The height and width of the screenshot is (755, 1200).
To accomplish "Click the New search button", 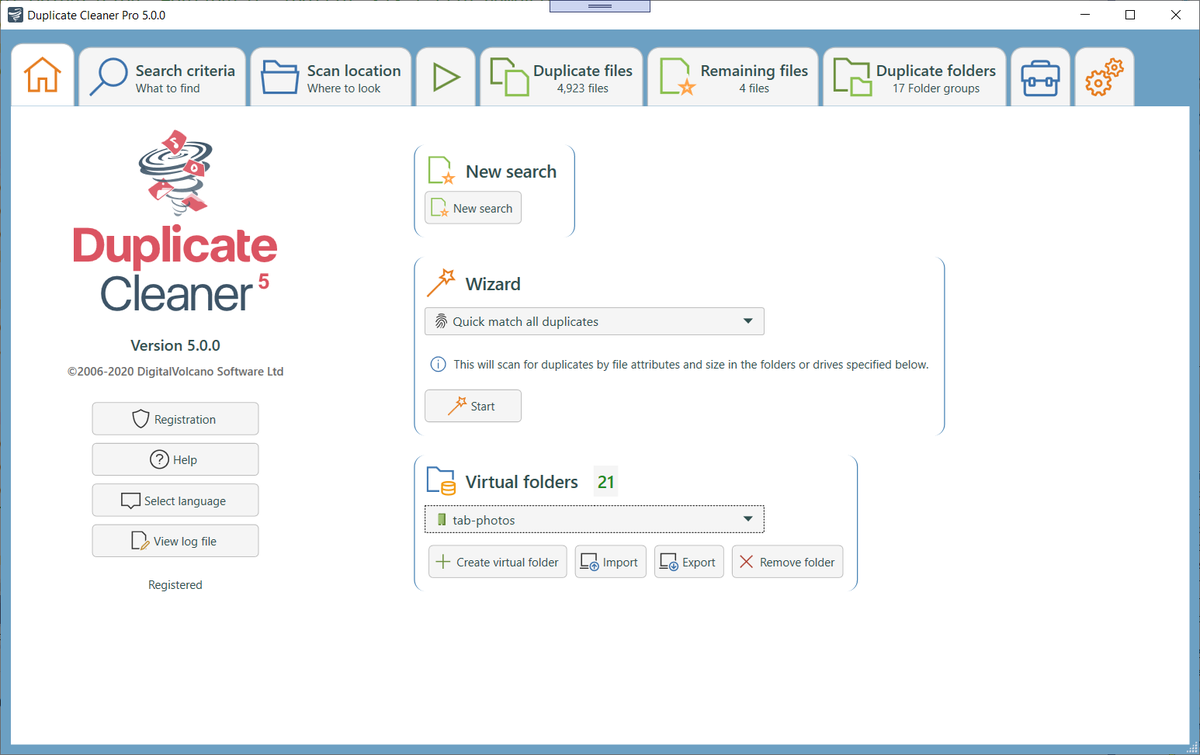I will pos(473,208).
